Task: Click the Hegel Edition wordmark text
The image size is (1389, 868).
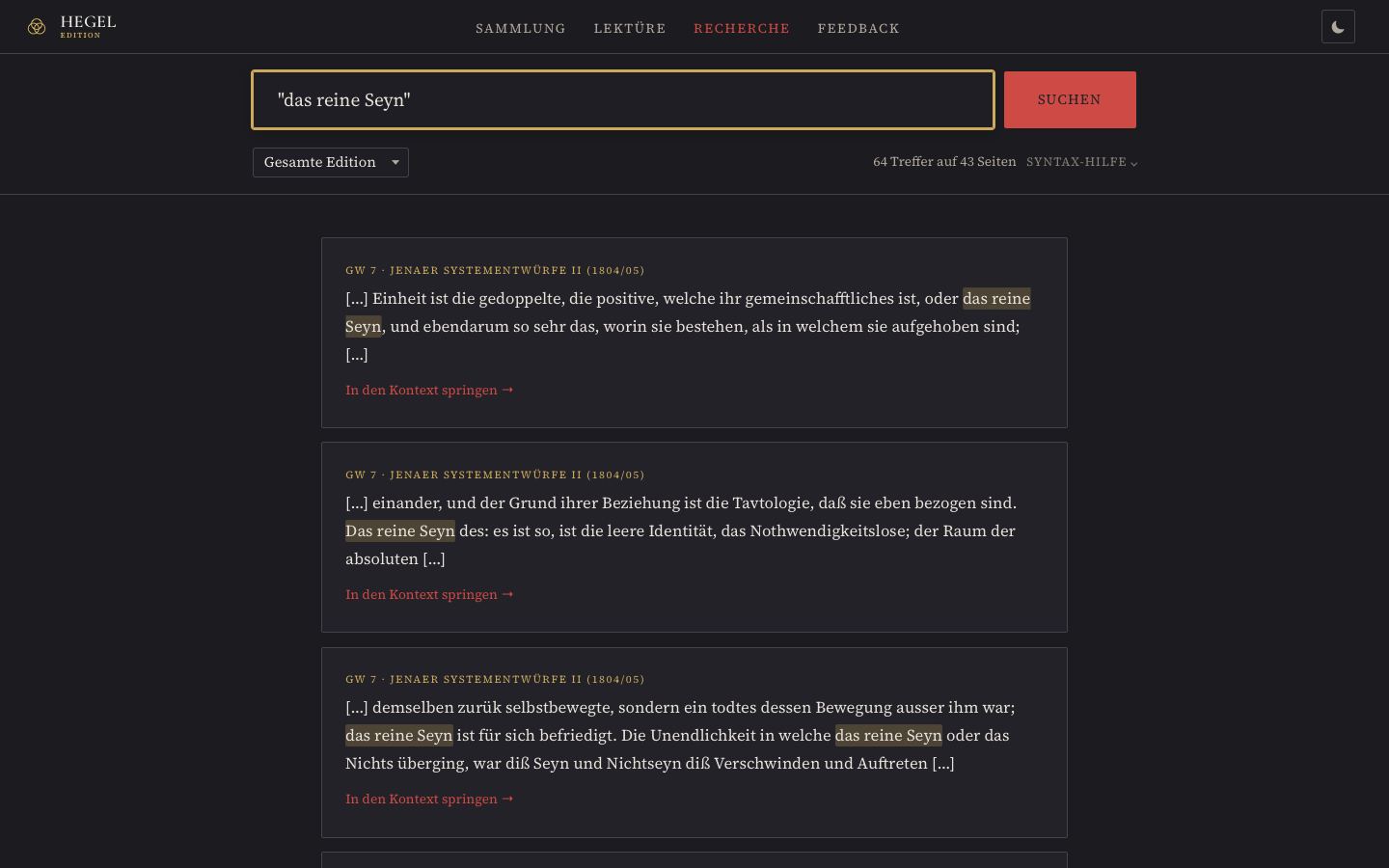Action: (88, 27)
